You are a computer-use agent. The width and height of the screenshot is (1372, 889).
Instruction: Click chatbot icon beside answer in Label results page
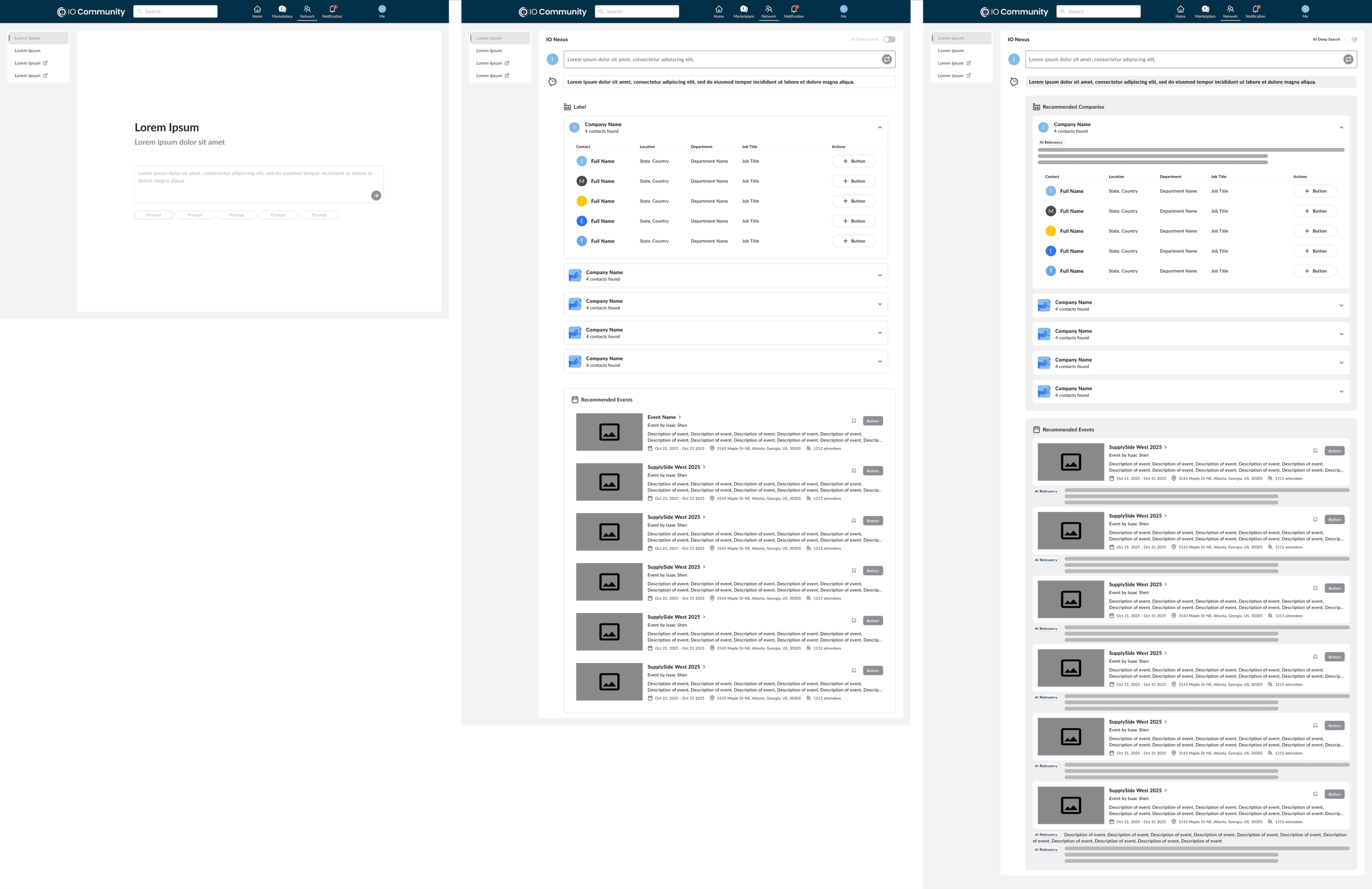552,82
